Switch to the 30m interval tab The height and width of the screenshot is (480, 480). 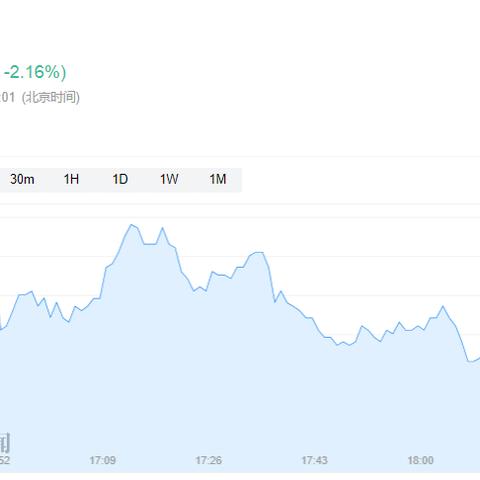tap(22, 180)
